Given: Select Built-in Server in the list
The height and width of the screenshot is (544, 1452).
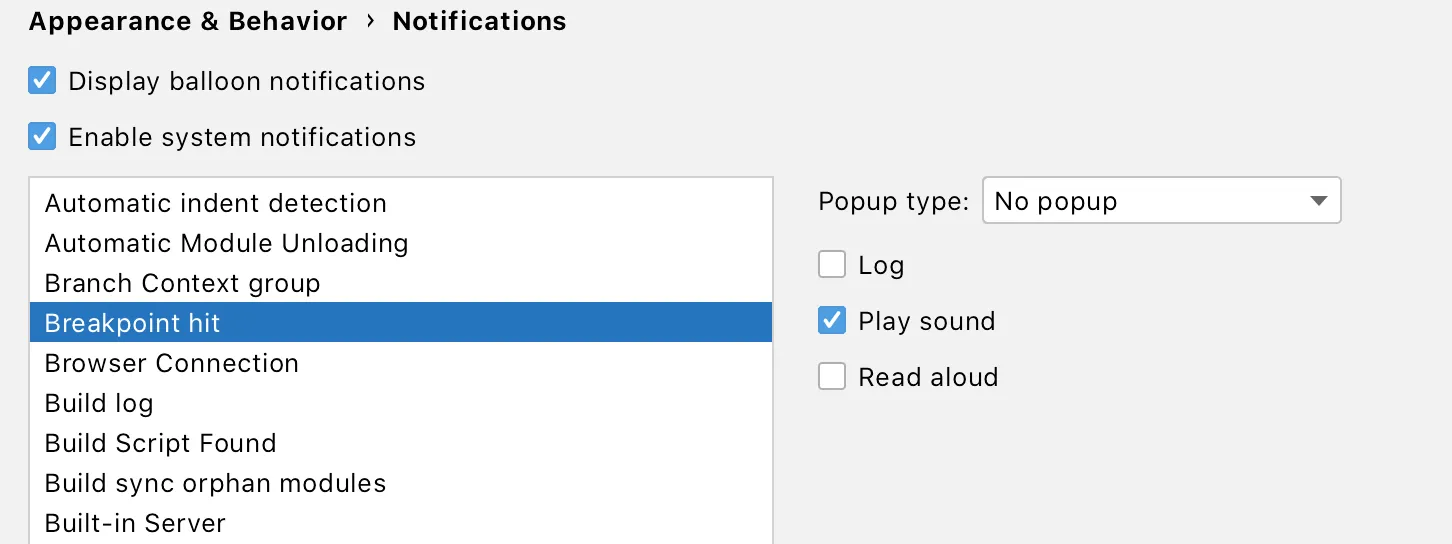Looking at the screenshot, I should pyautogui.click(x=136, y=523).
